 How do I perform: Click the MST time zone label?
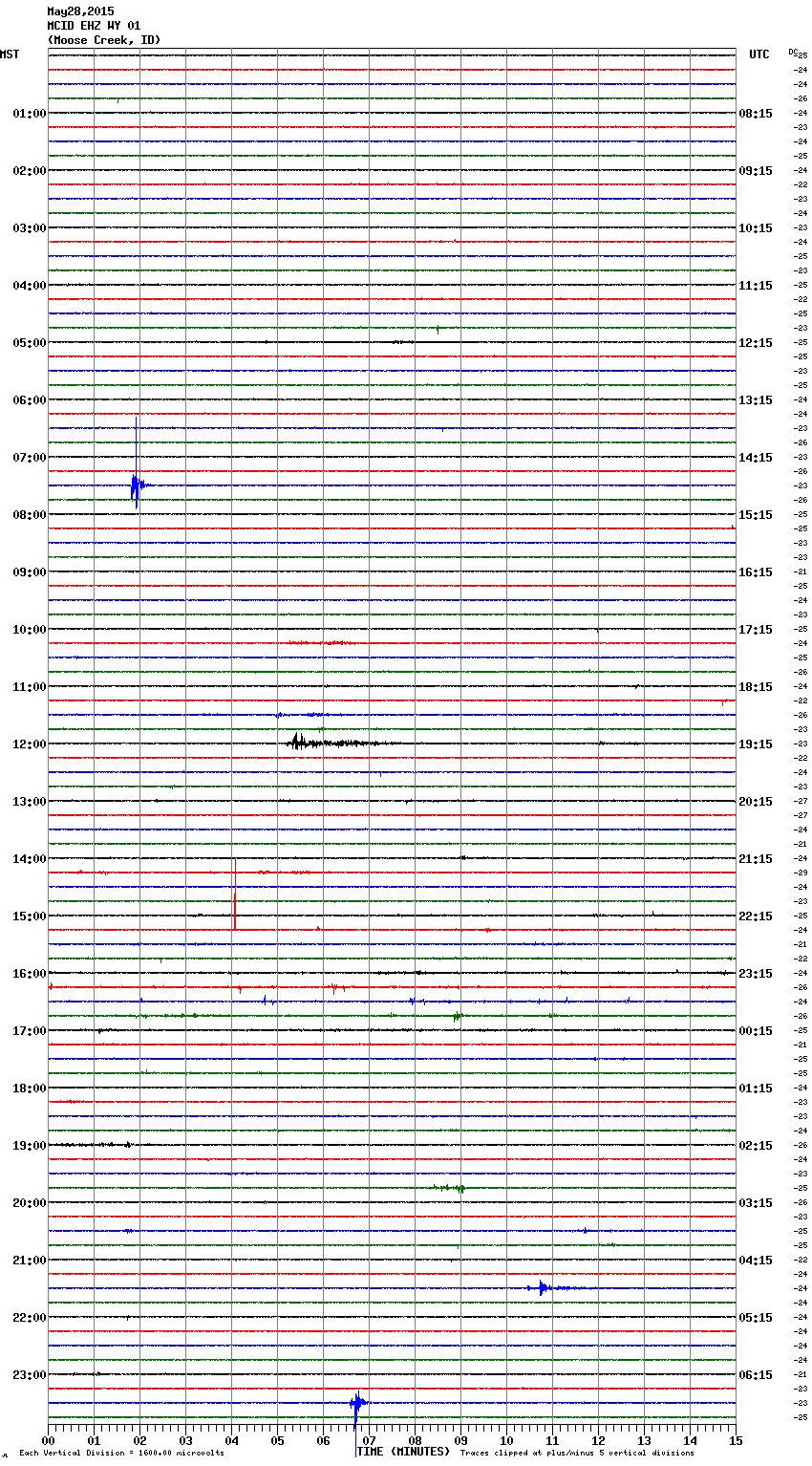[x=10, y=54]
